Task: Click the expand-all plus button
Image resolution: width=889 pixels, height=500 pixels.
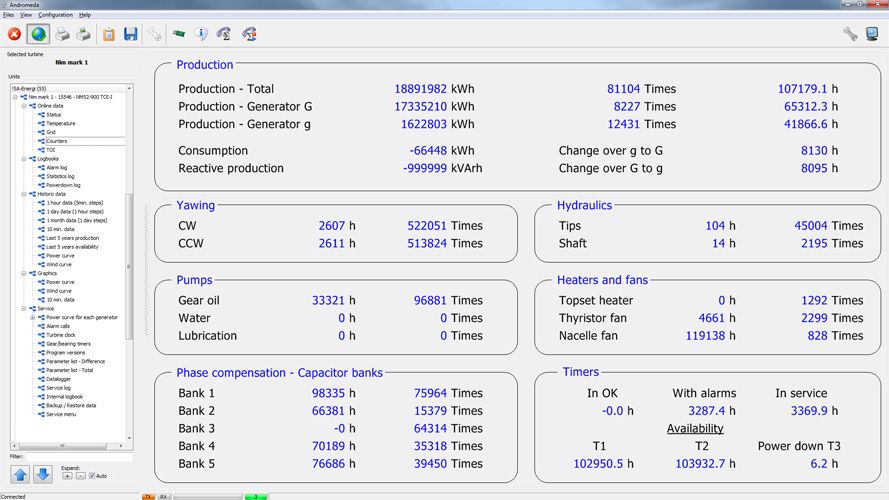Action: coord(67,476)
